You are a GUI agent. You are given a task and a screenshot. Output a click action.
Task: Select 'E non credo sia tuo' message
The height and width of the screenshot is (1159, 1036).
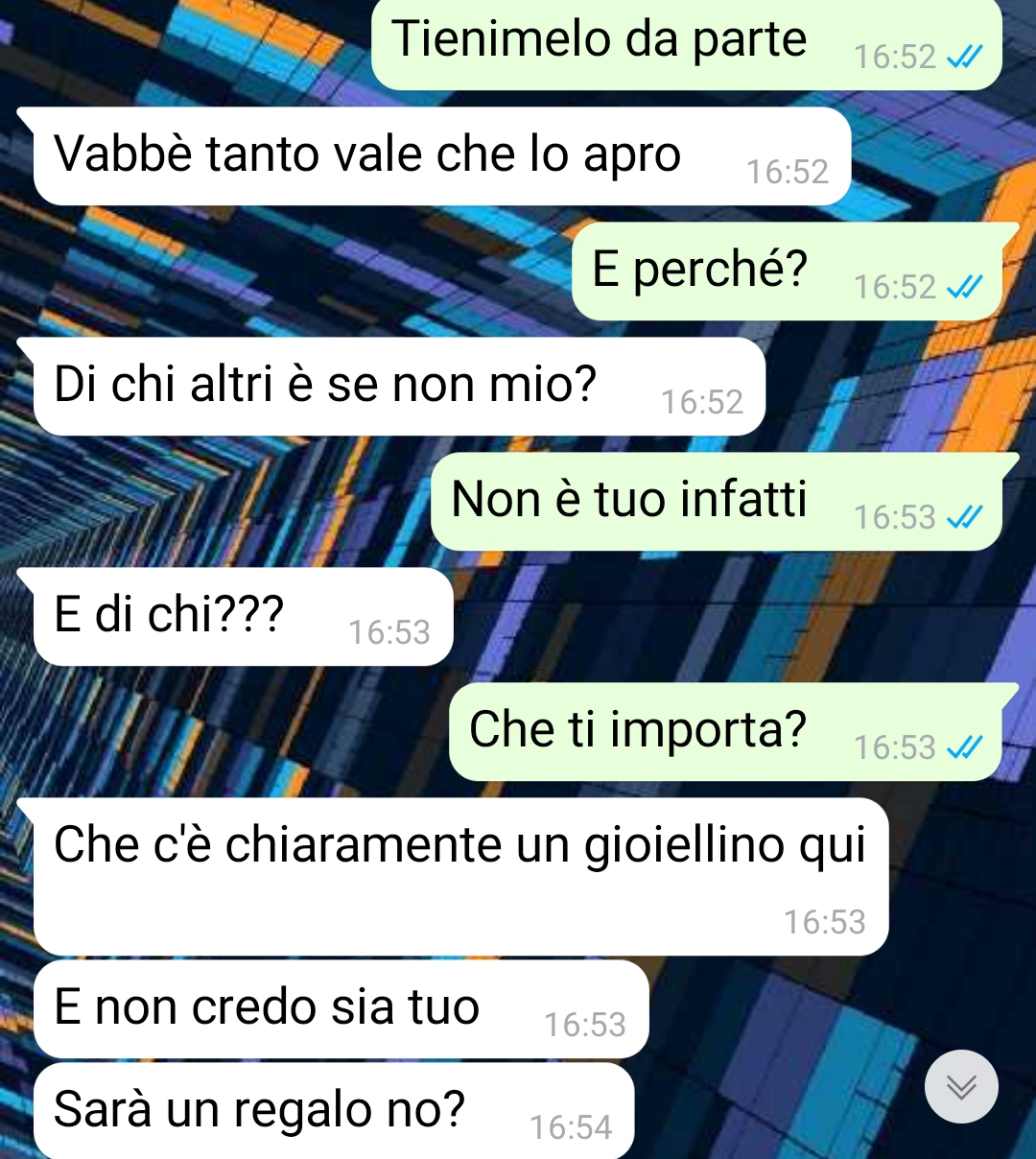(341, 1008)
